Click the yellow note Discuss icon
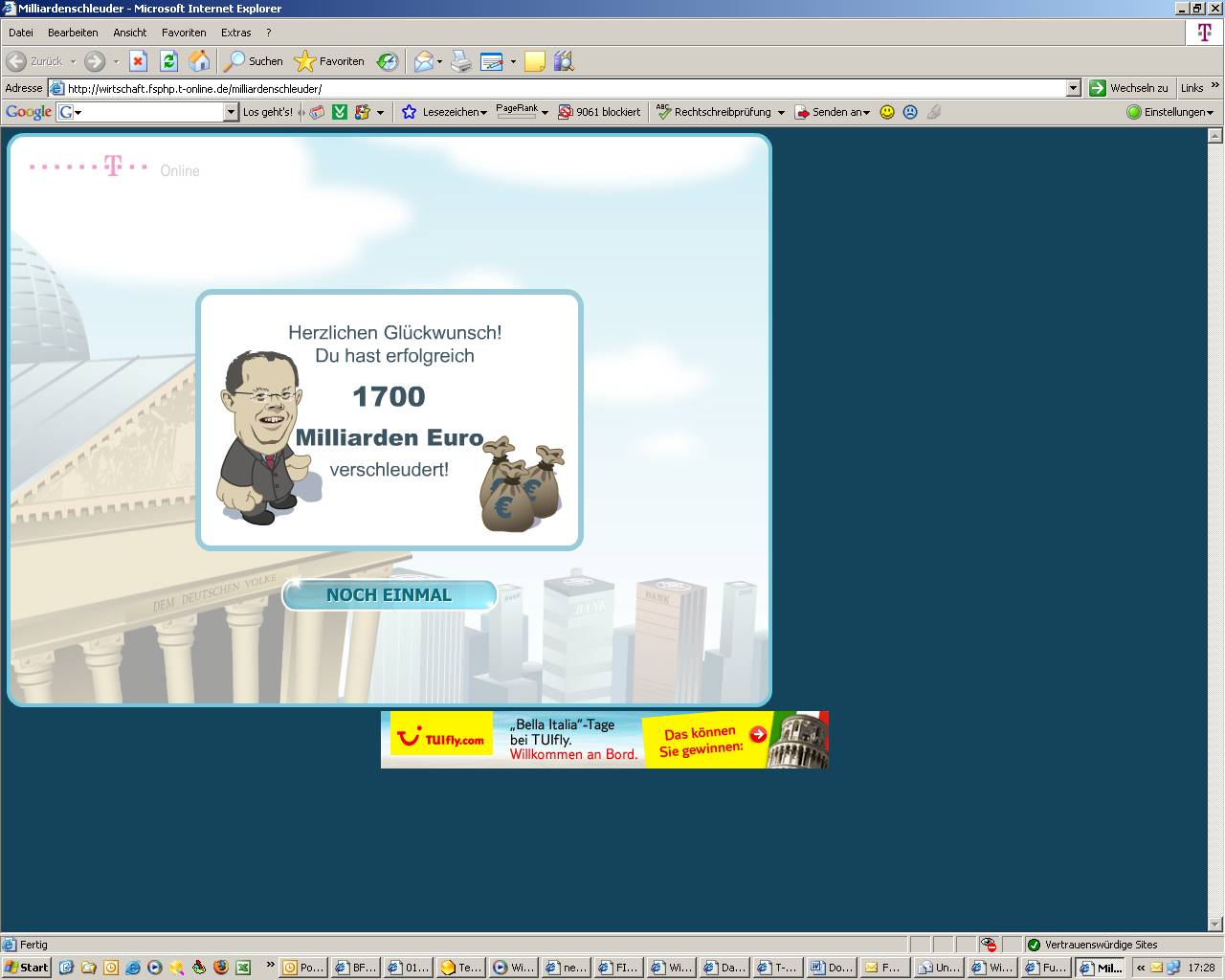This screenshot has width=1225, height=980. 535,61
